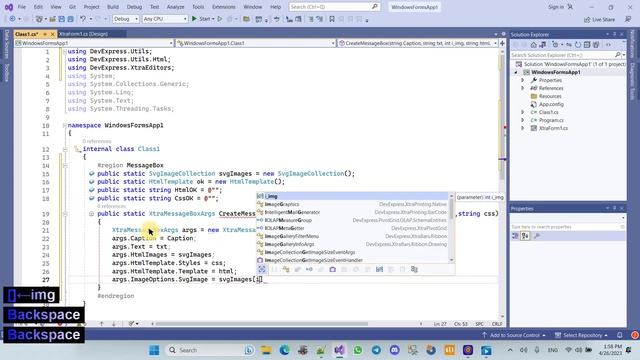Image resolution: width=640 pixels, height=360 pixels.
Task: Open the Project menu
Action: [x=91, y=7]
